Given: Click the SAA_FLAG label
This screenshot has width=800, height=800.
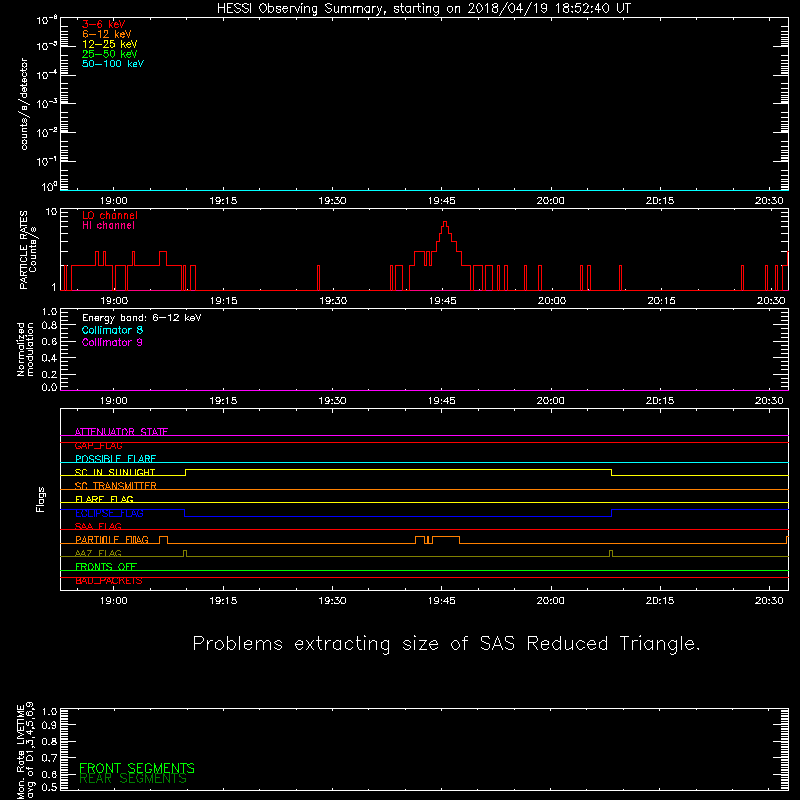Looking at the screenshot, I should point(98,527).
